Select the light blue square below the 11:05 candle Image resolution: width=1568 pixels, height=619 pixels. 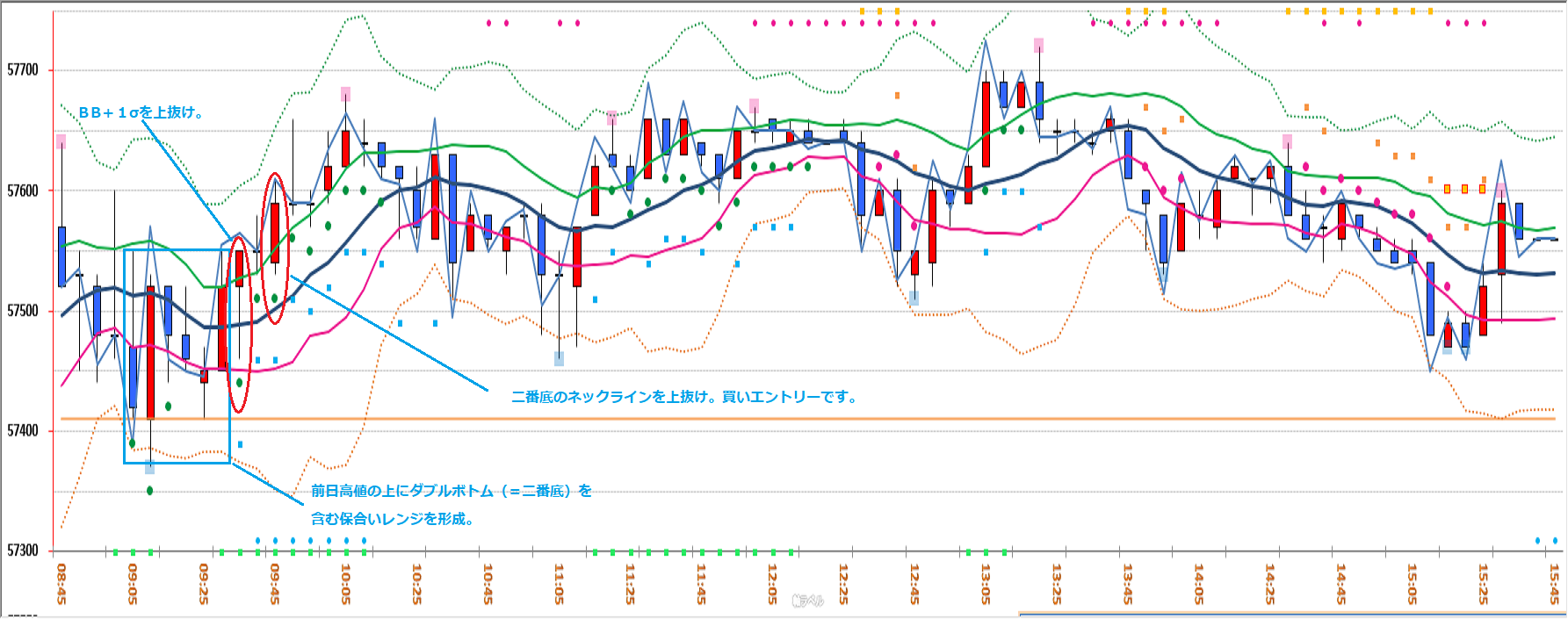coord(559,358)
